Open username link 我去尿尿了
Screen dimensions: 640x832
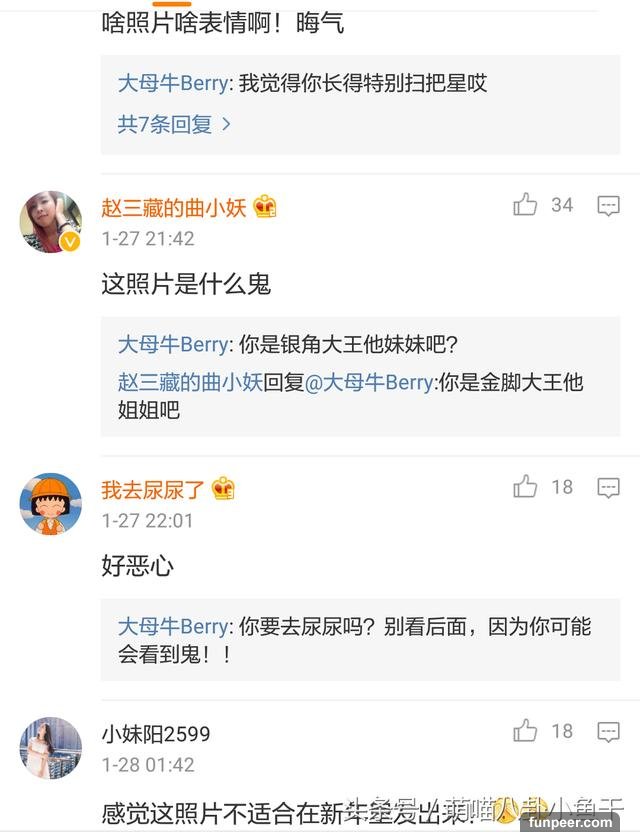tap(153, 489)
